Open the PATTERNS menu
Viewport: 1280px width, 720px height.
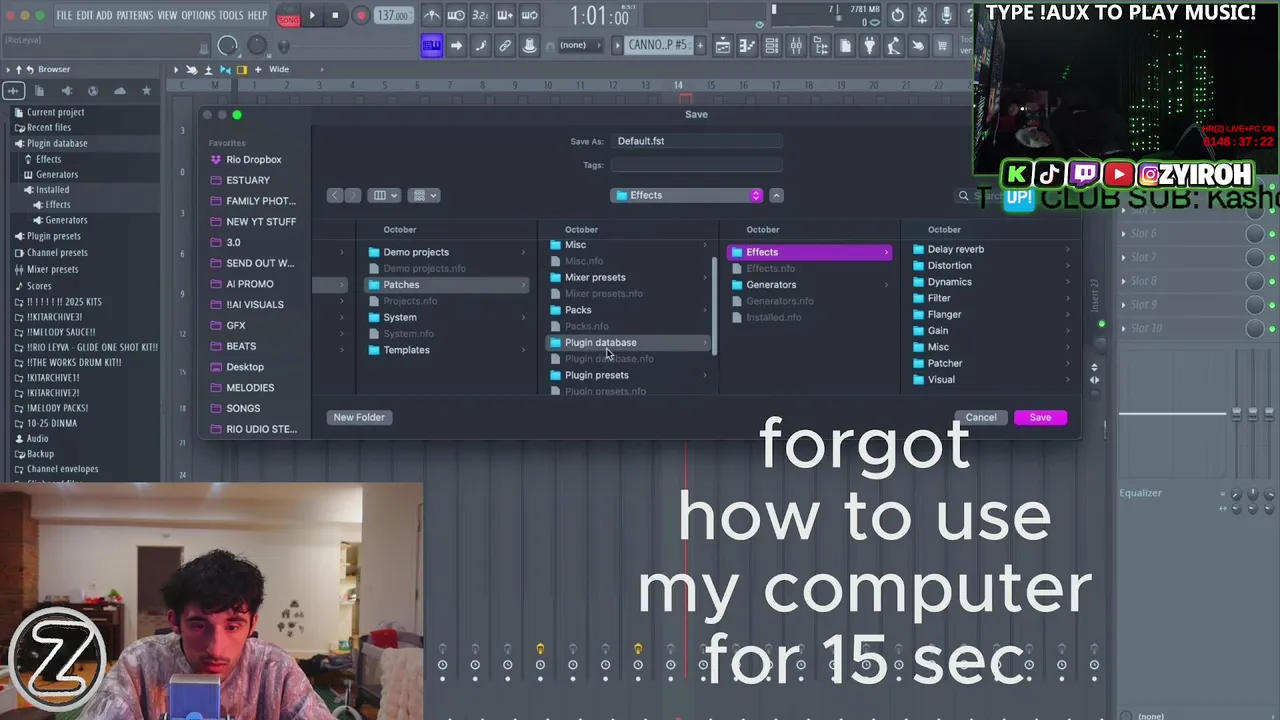point(134,15)
